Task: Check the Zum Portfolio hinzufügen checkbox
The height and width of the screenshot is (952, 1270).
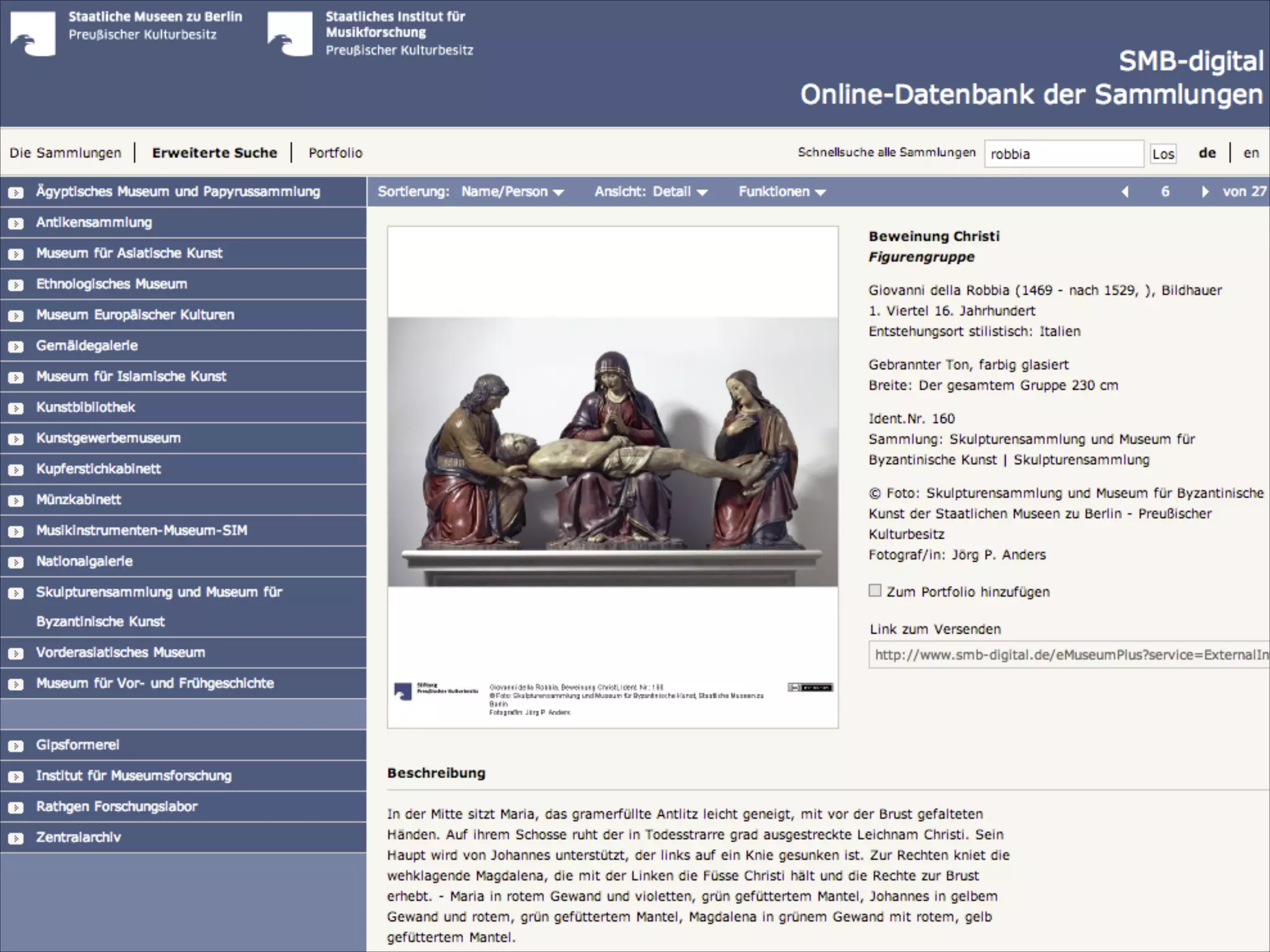Action: pyautogui.click(x=875, y=591)
